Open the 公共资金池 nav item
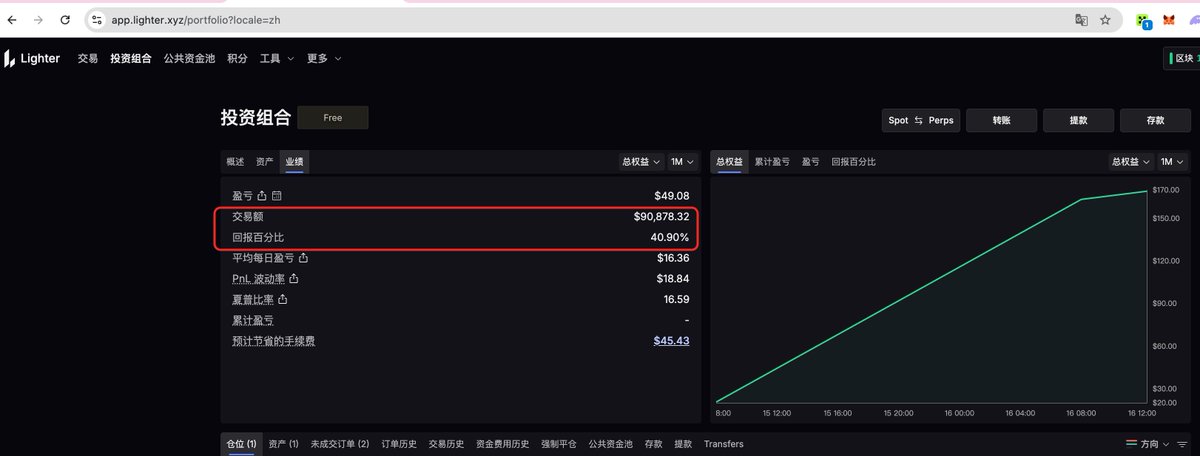1200x456 pixels. pyautogui.click(x=189, y=59)
